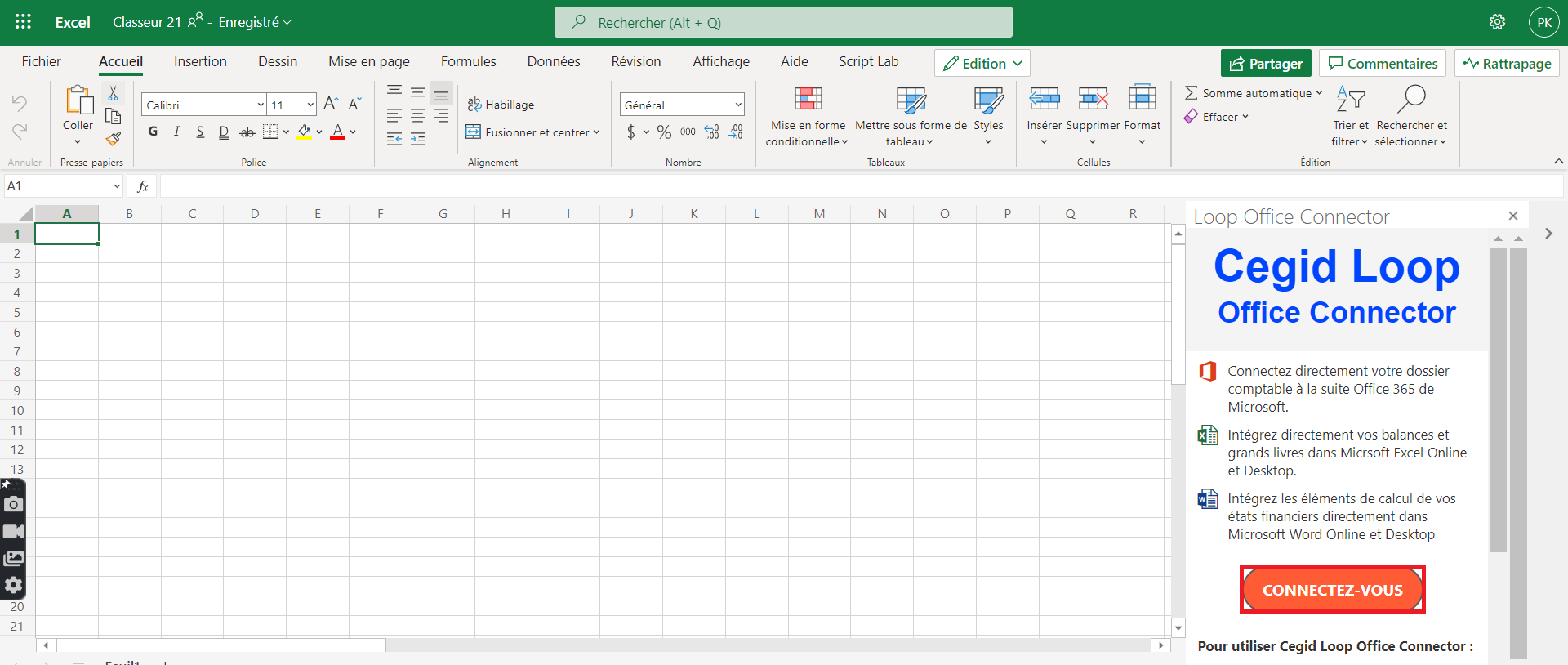
Task: Increase decimal places
Action: pos(712,132)
